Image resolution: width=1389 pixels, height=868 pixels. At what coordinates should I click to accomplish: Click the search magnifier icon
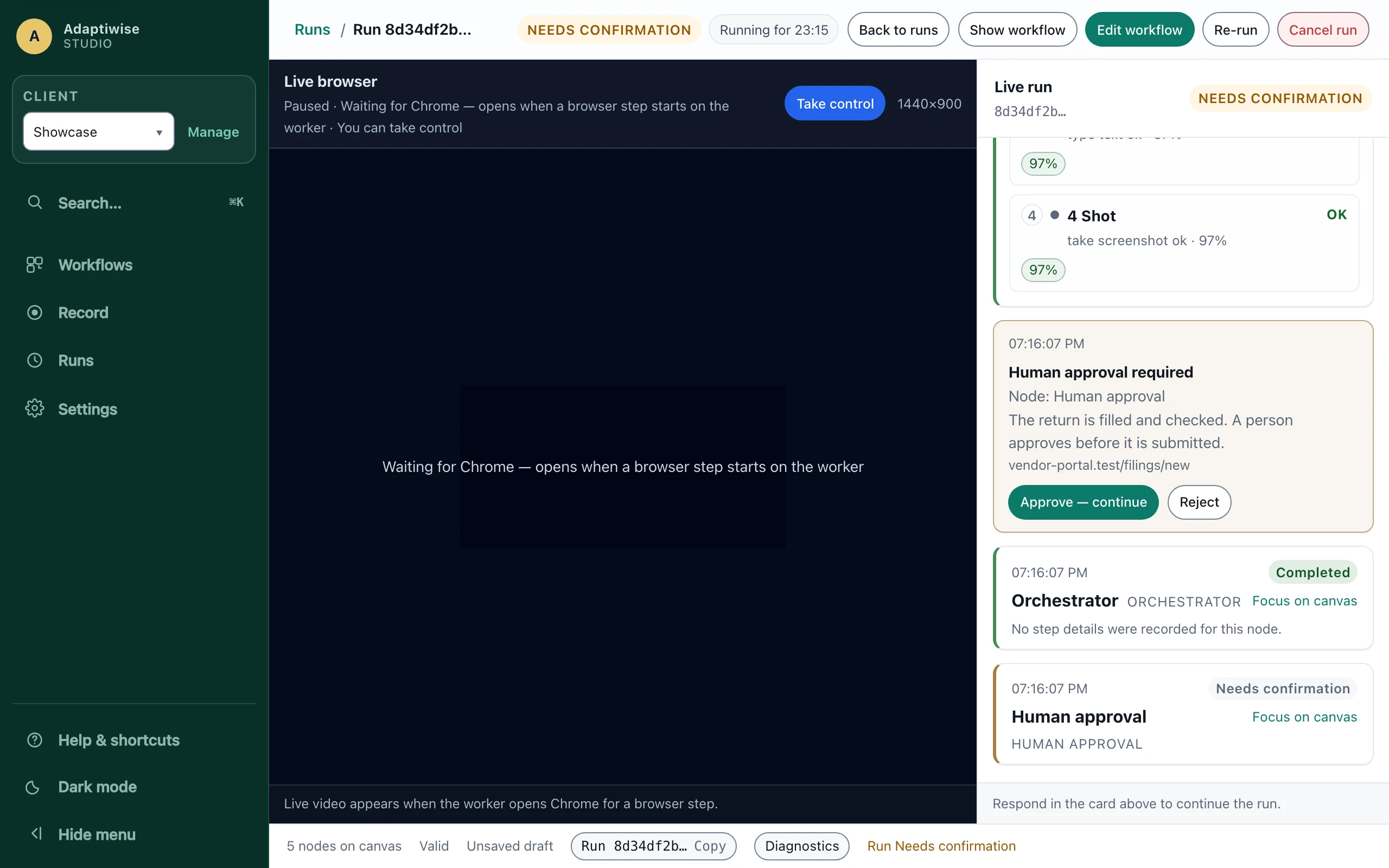(35, 202)
